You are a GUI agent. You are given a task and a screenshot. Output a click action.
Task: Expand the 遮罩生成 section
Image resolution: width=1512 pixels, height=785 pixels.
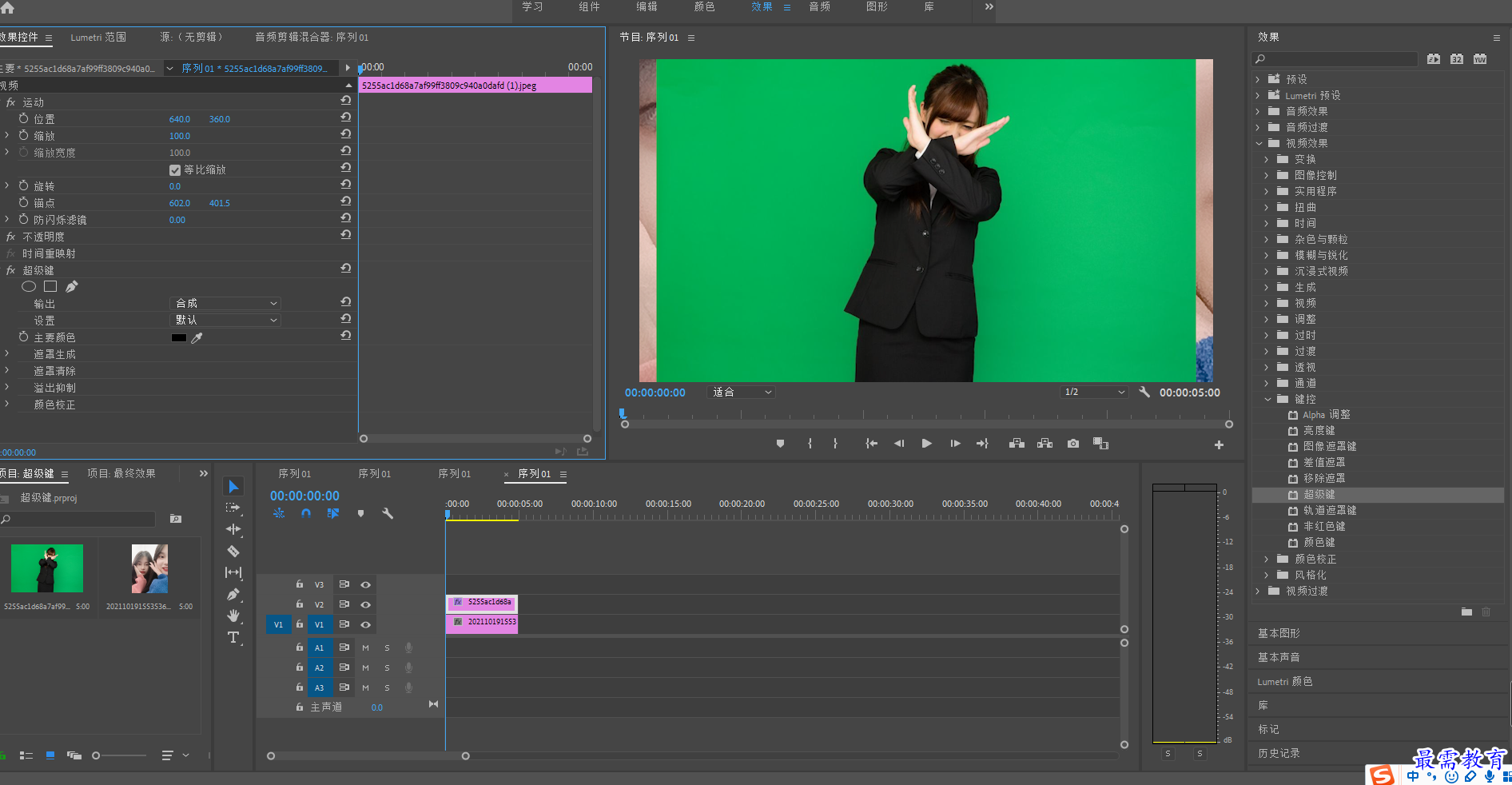(7, 353)
